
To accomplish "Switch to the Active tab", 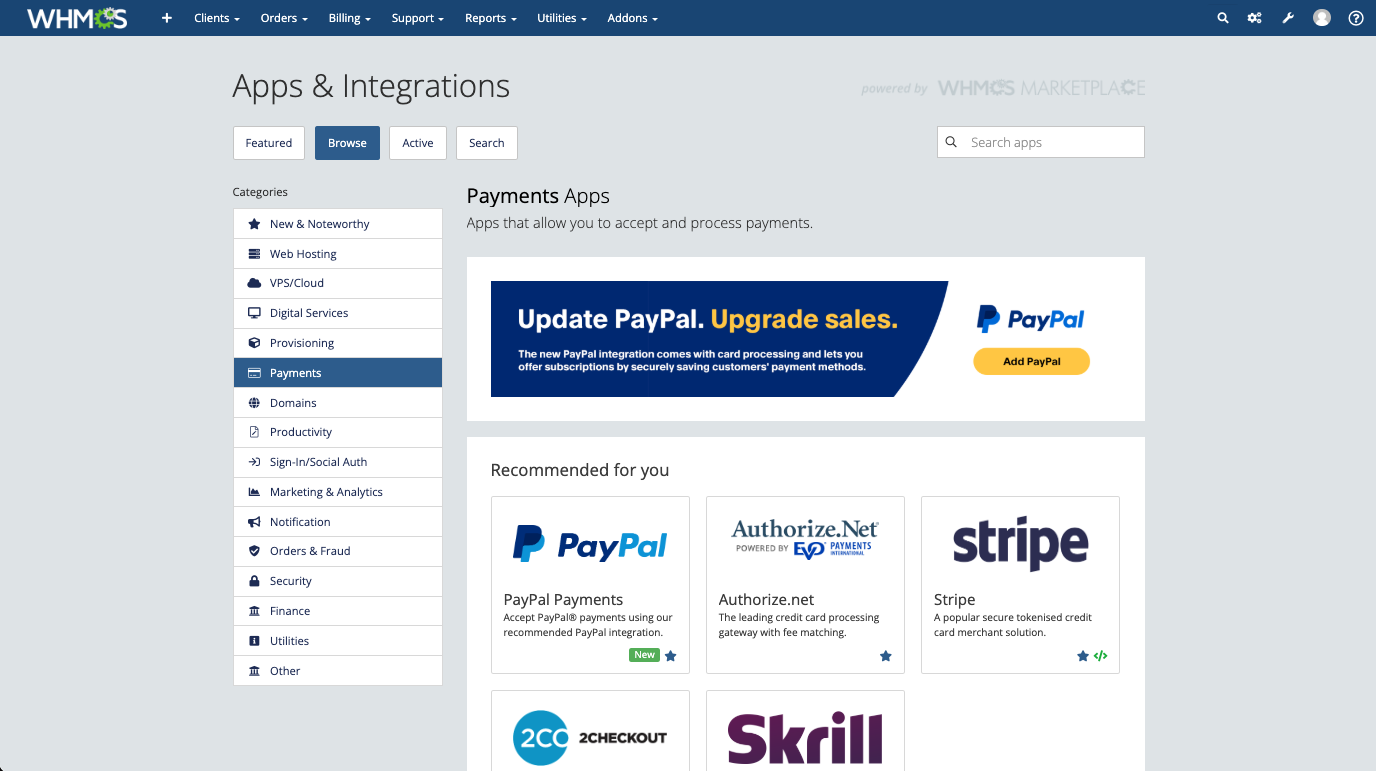I will click(x=417, y=143).
